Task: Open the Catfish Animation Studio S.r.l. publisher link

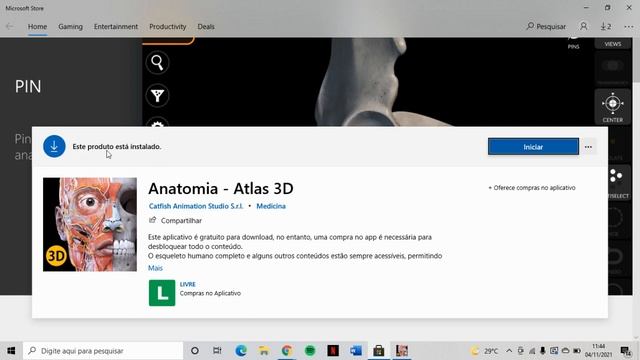Action: (x=196, y=206)
